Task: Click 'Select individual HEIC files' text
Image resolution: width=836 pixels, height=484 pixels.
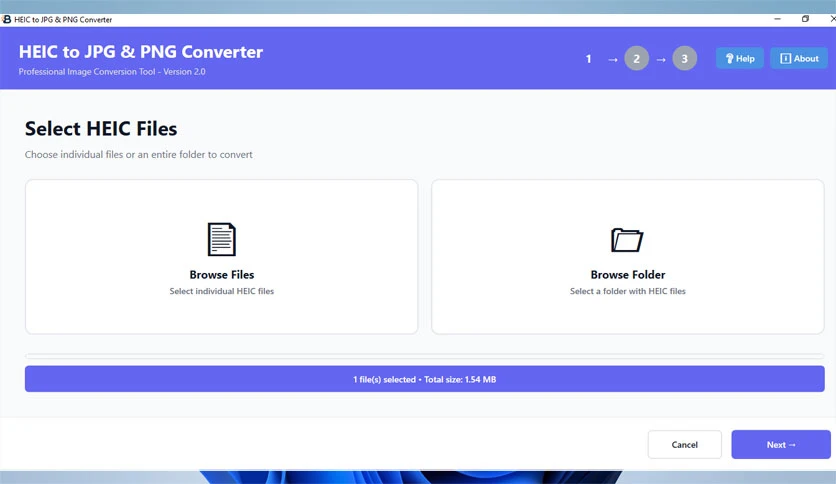Action: click(x=222, y=291)
